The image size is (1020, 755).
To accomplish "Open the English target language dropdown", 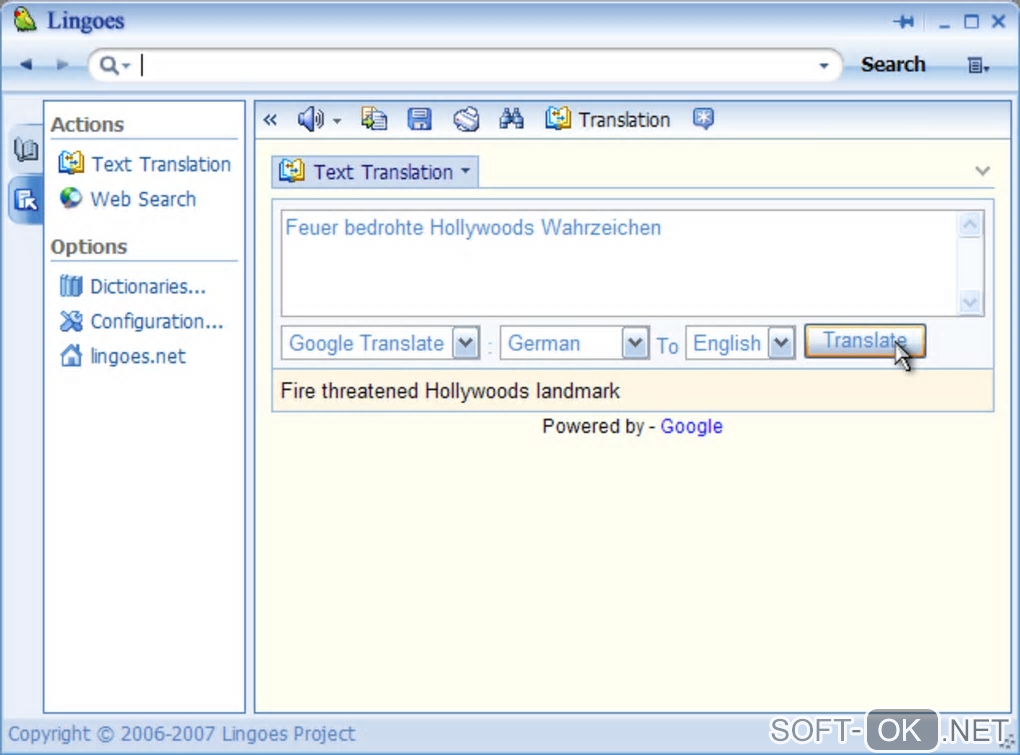I will [781, 343].
